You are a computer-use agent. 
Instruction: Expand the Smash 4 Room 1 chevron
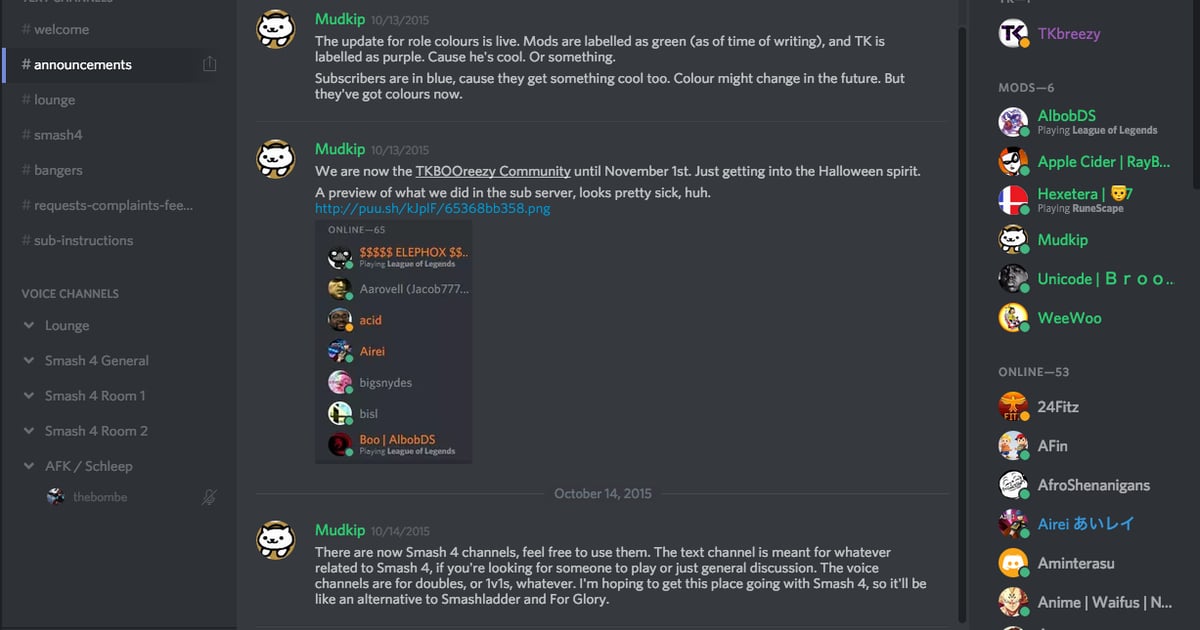pos(29,396)
